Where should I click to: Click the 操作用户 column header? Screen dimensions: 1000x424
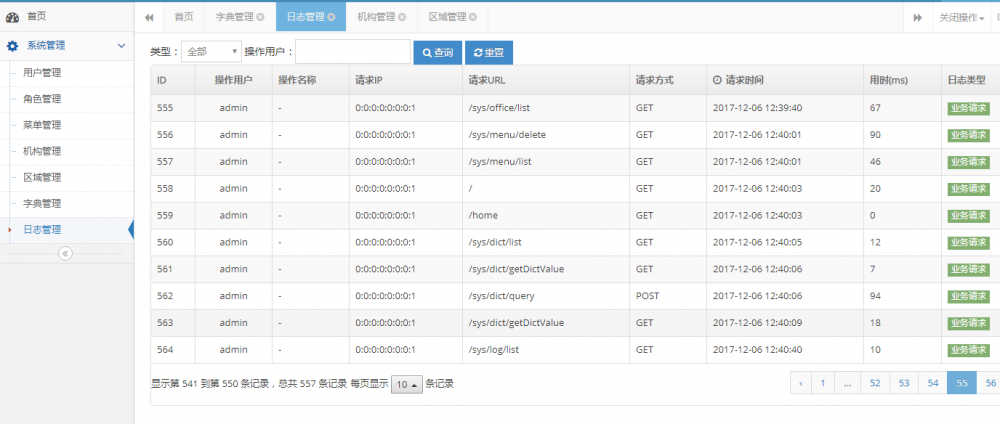[233, 80]
